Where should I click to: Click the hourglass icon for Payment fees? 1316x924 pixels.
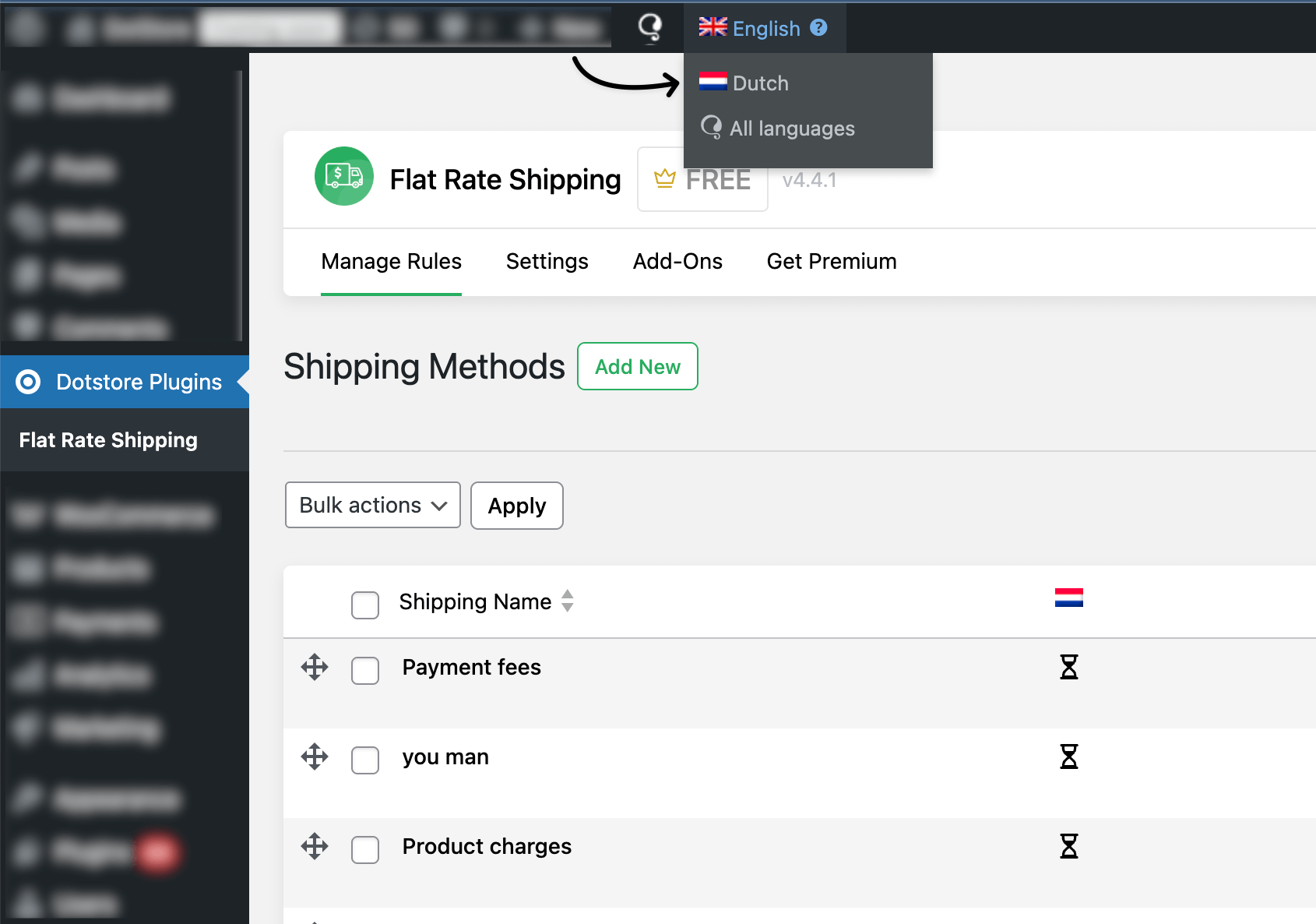pyautogui.click(x=1069, y=667)
